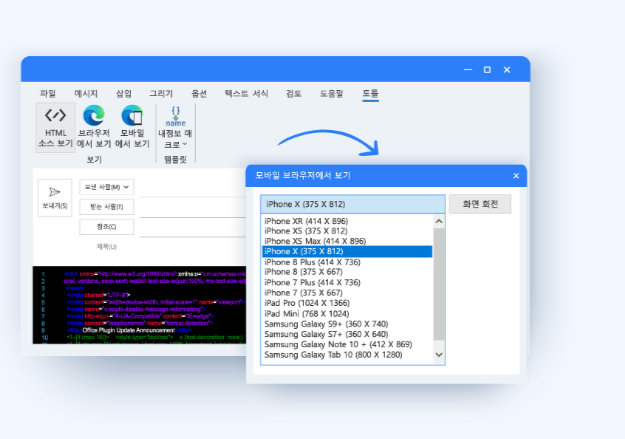
Task: Click the 화면 회전 rotate button
Action: 480,204
